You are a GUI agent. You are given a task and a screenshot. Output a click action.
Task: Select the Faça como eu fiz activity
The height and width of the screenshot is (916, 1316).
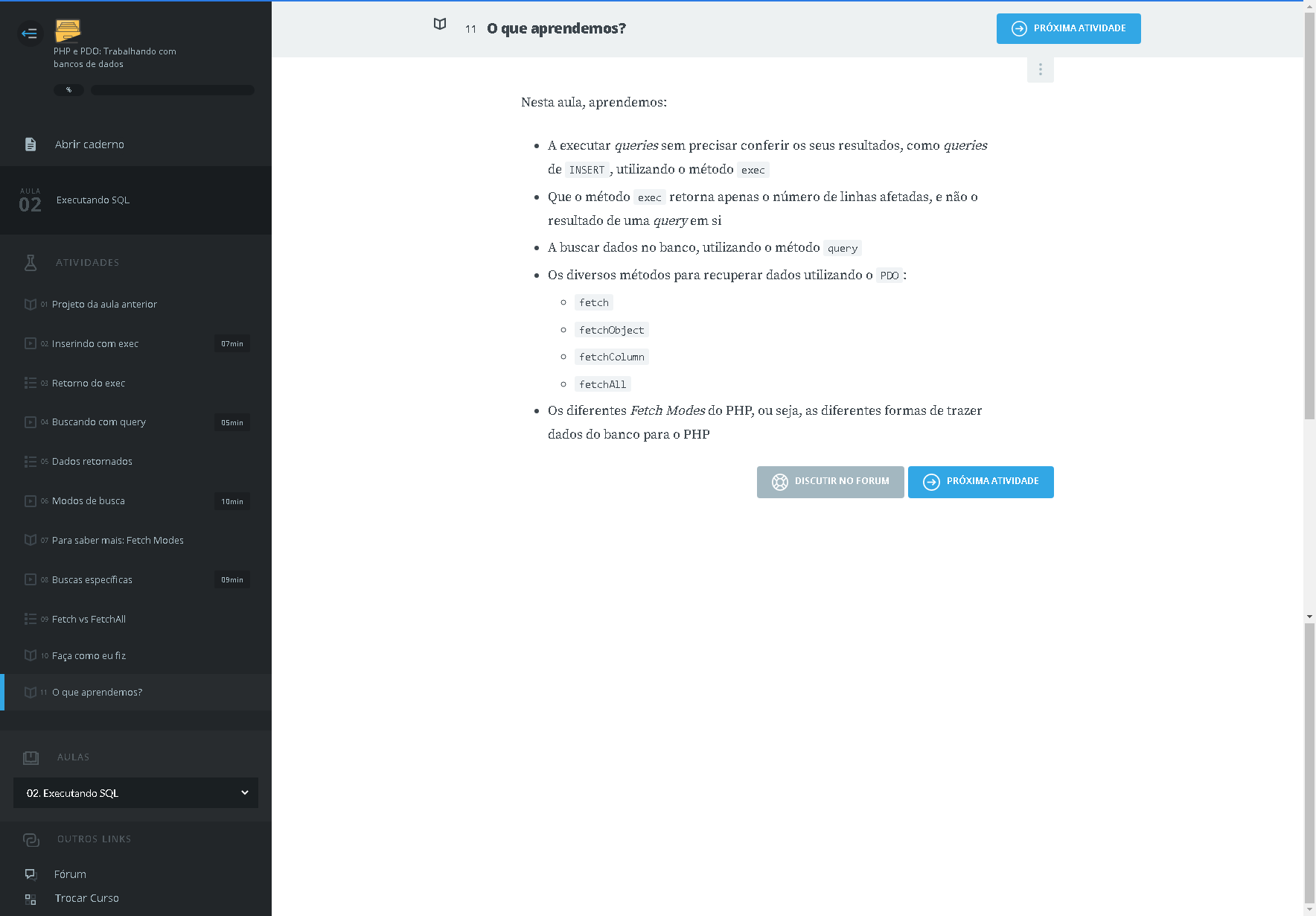89,656
